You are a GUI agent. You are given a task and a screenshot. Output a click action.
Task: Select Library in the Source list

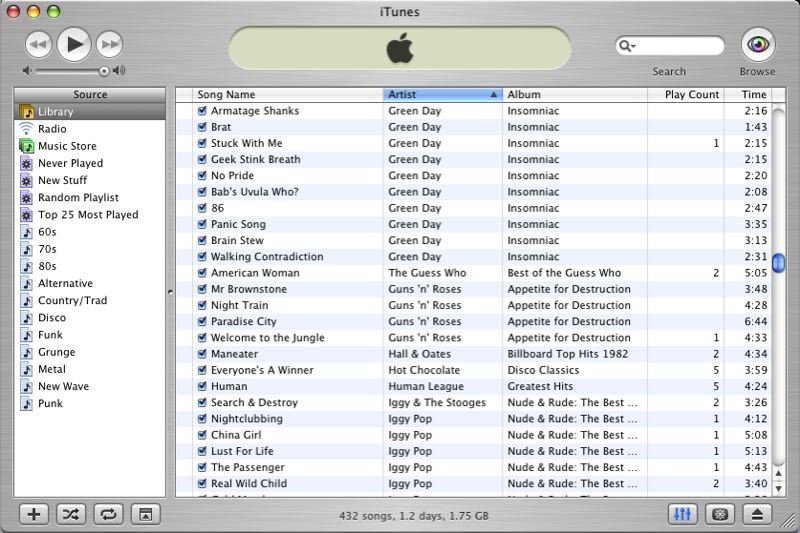tap(90, 112)
